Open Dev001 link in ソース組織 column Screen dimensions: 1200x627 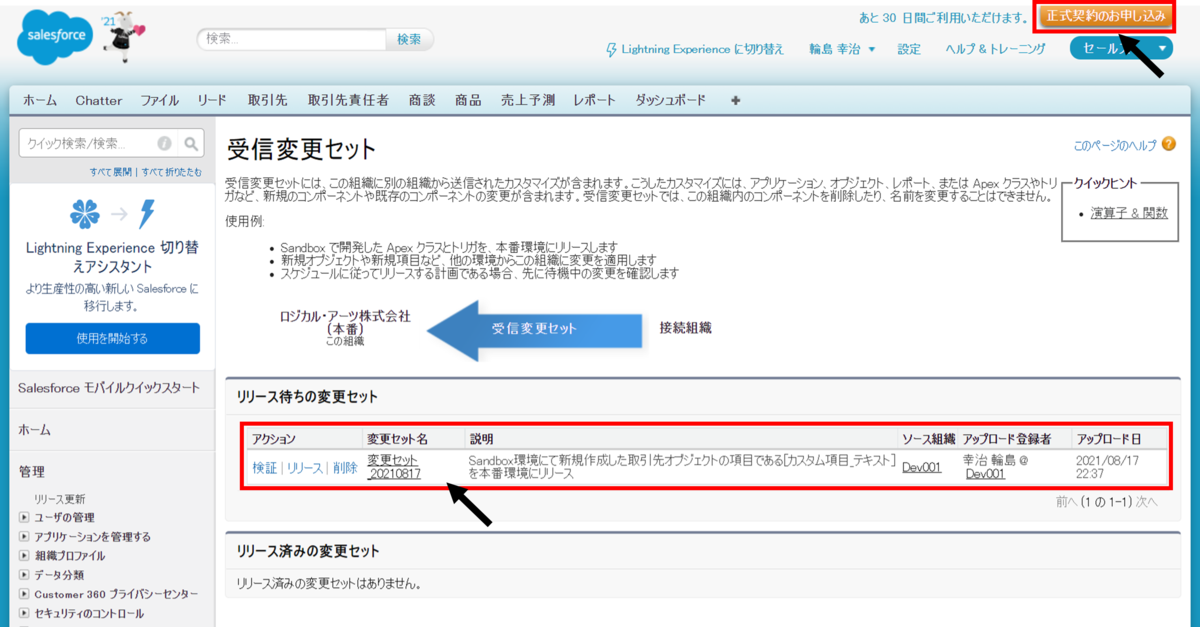pos(922,467)
